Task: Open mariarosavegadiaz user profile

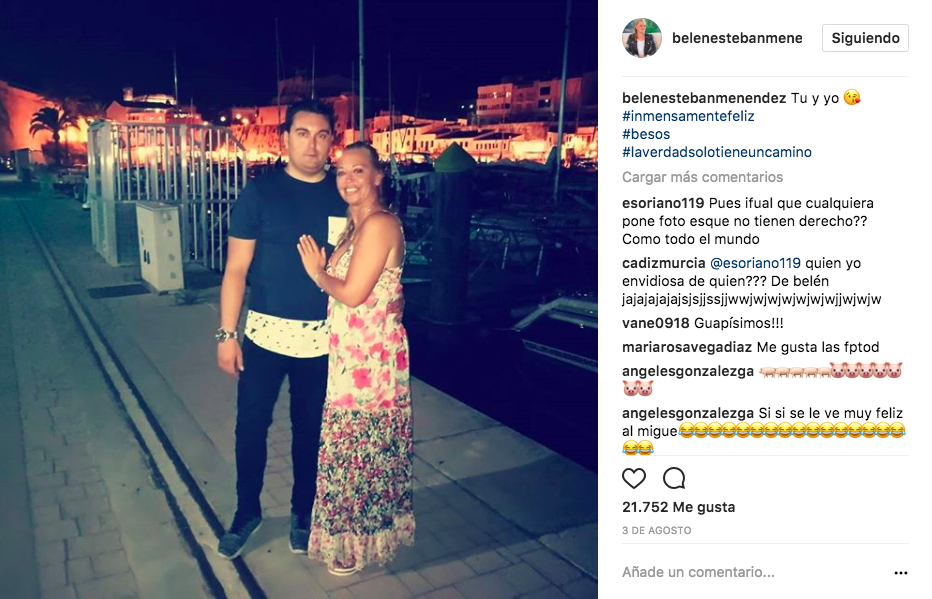Action: [x=687, y=347]
